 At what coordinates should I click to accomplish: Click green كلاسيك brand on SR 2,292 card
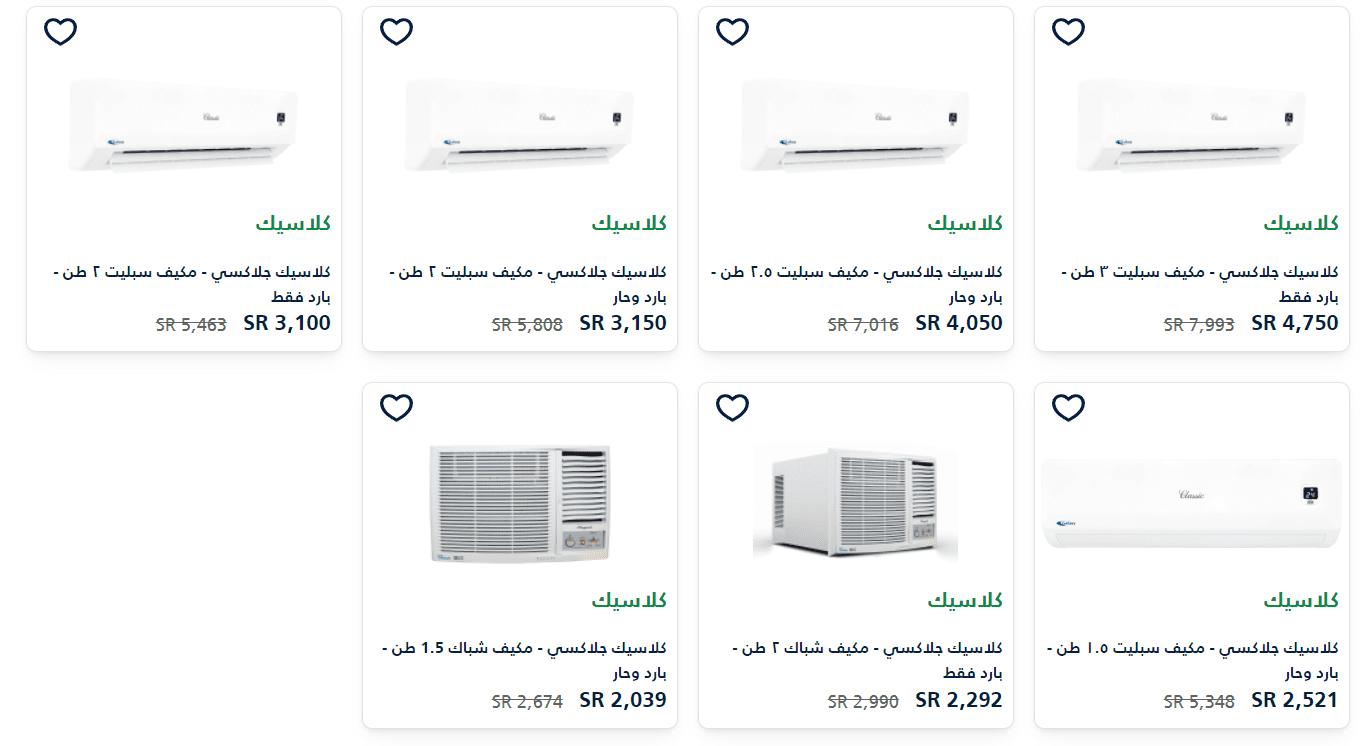(x=964, y=600)
